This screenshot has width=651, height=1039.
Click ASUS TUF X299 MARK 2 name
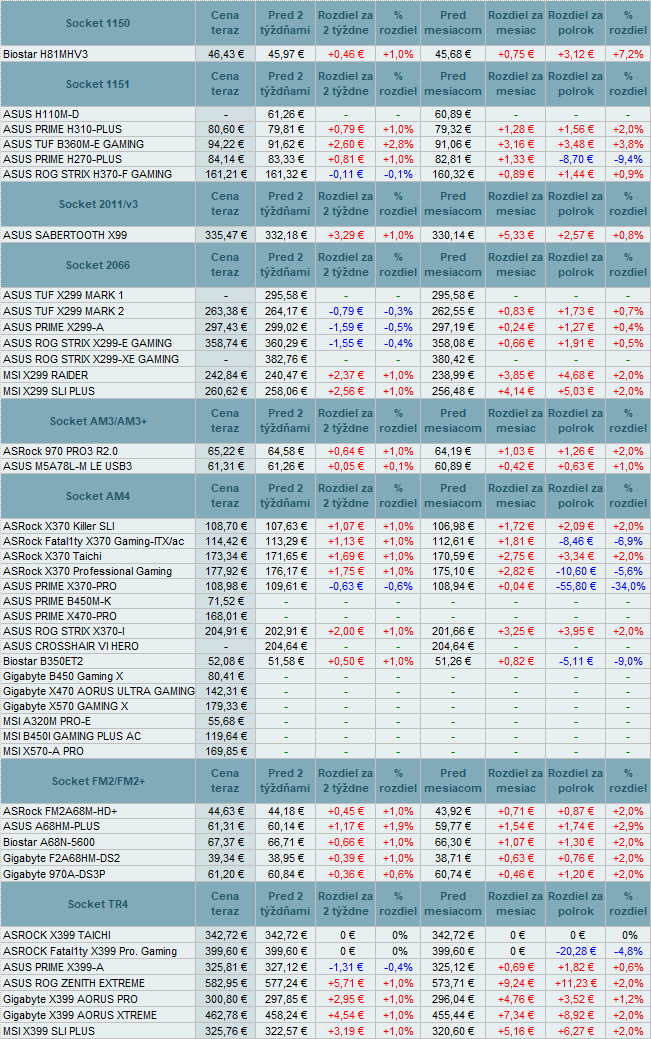pos(64,311)
